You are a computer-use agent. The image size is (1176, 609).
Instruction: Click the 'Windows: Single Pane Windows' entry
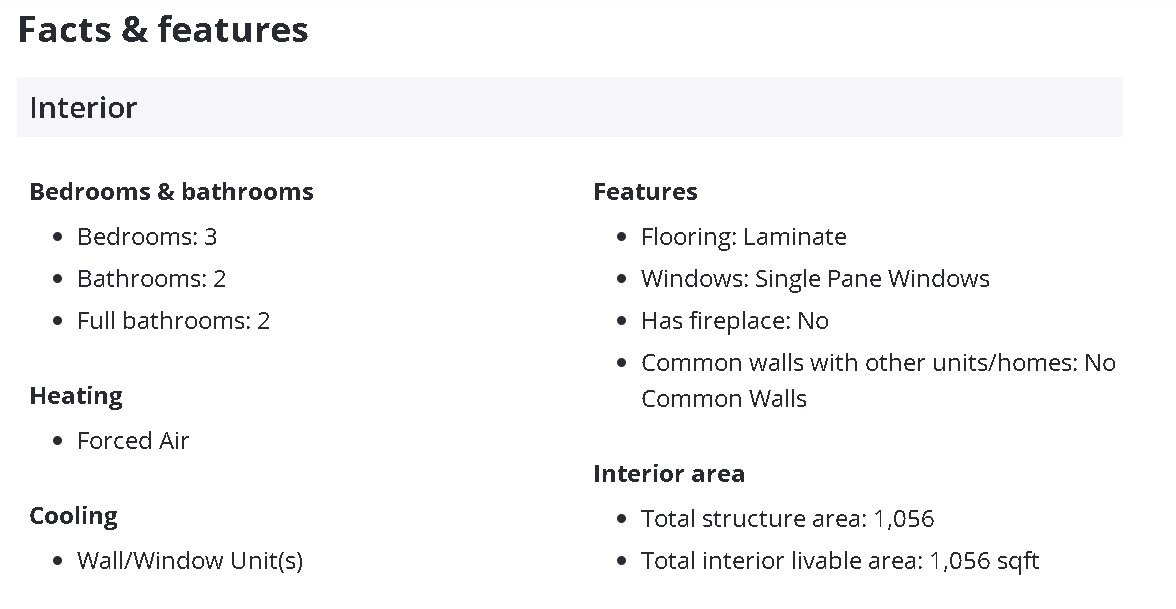click(x=815, y=279)
